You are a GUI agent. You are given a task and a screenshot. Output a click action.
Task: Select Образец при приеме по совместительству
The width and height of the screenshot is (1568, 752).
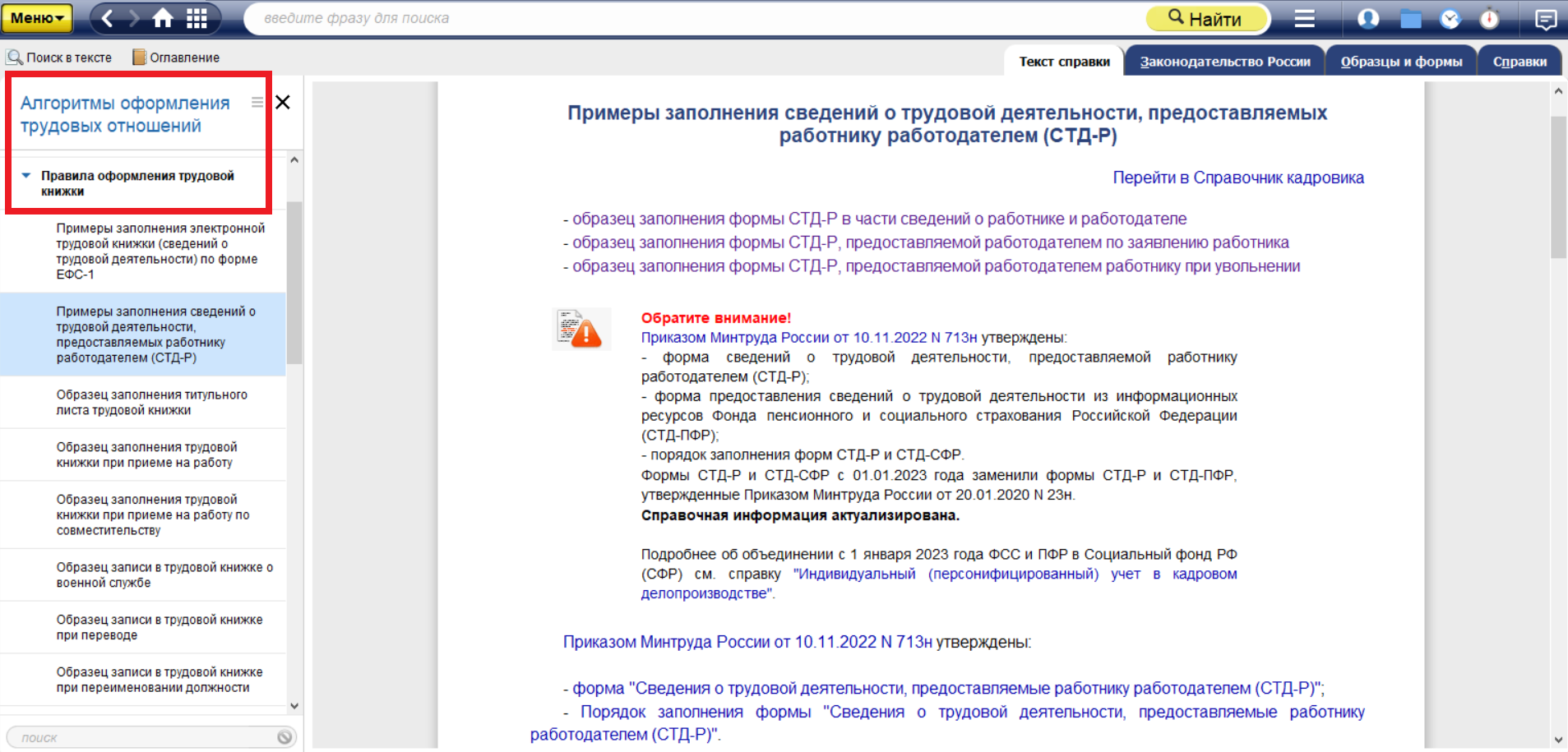143,514
